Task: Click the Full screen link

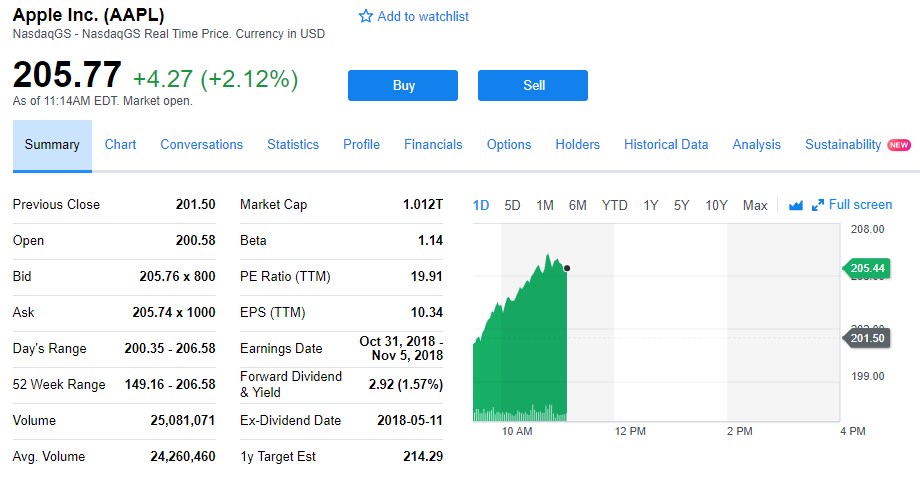Action: tap(860, 205)
